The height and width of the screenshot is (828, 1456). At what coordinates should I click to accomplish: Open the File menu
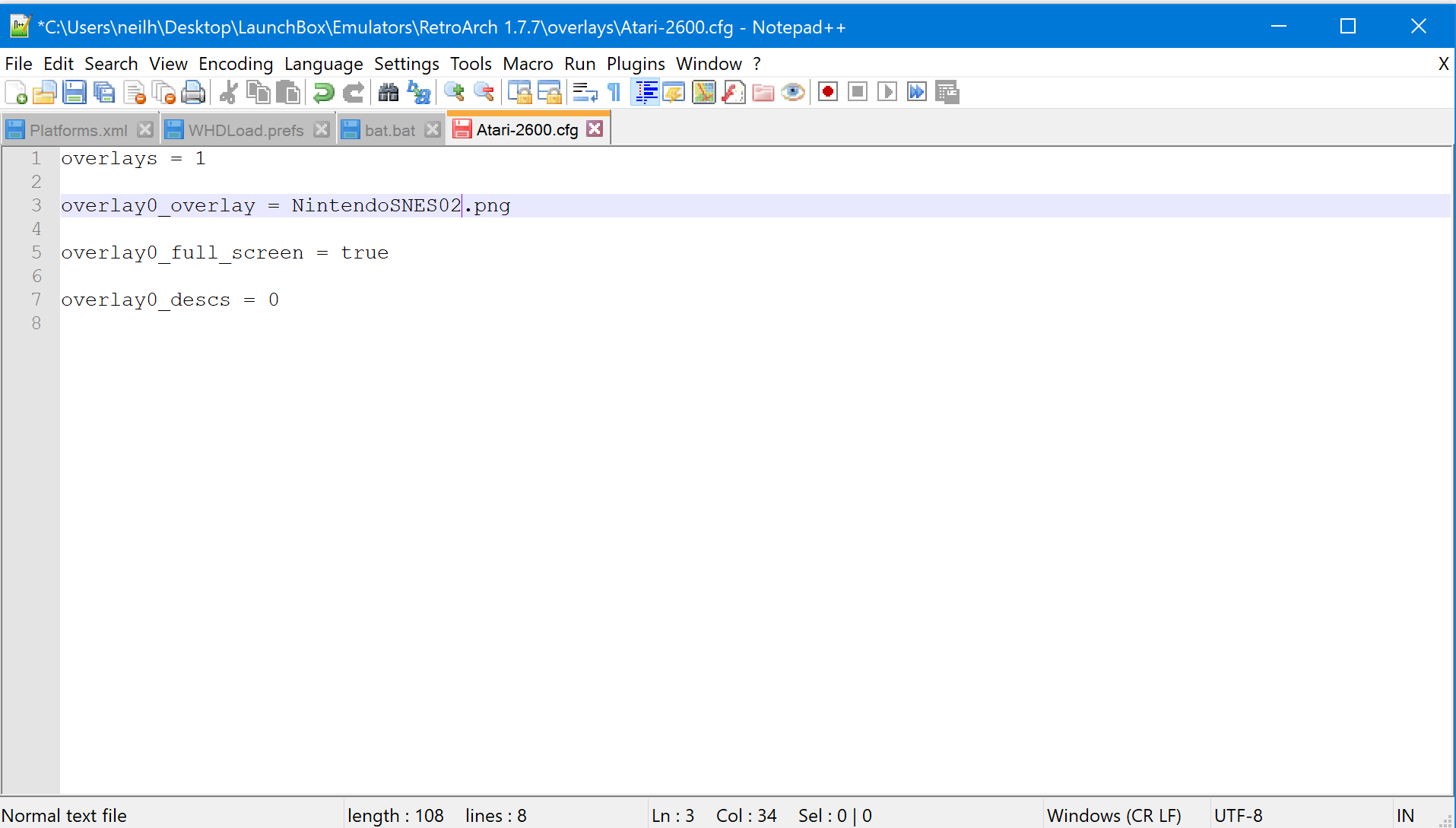[18, 64]
